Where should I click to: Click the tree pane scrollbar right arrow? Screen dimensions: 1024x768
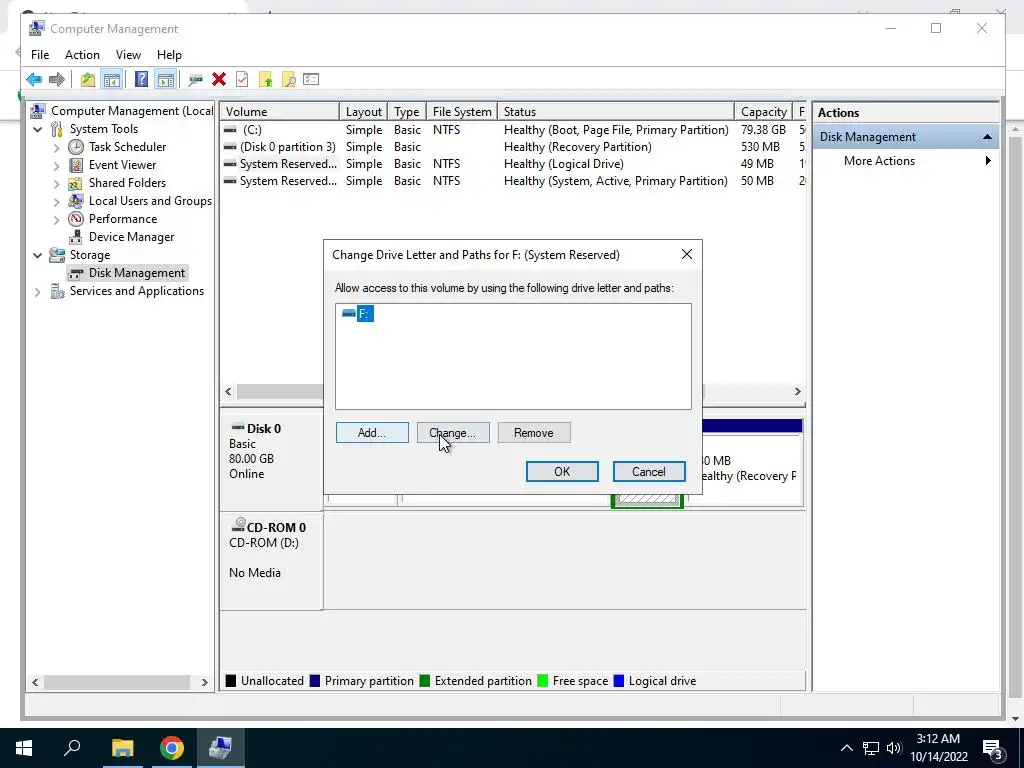[x=204, y=682]
